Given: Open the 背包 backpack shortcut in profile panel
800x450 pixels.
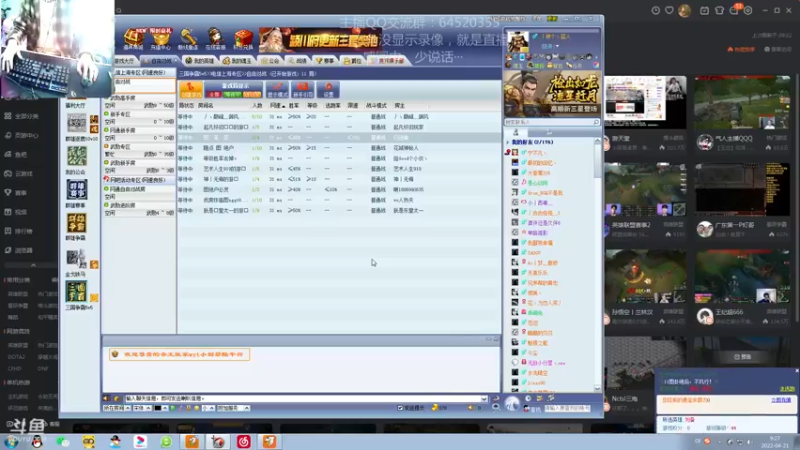Looking at the screenshot, I should click(554, 66).
